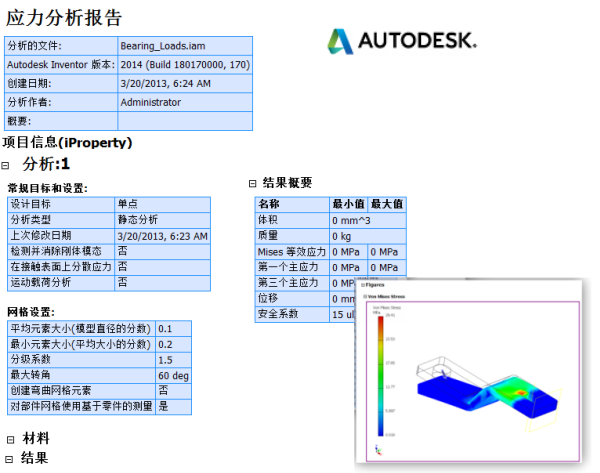Image resolution: width=600 pixels, height=473 pixels.
Task: Click the Mises 等效应力 label cell
Action: pyautogui.click(x=292, y=252)
